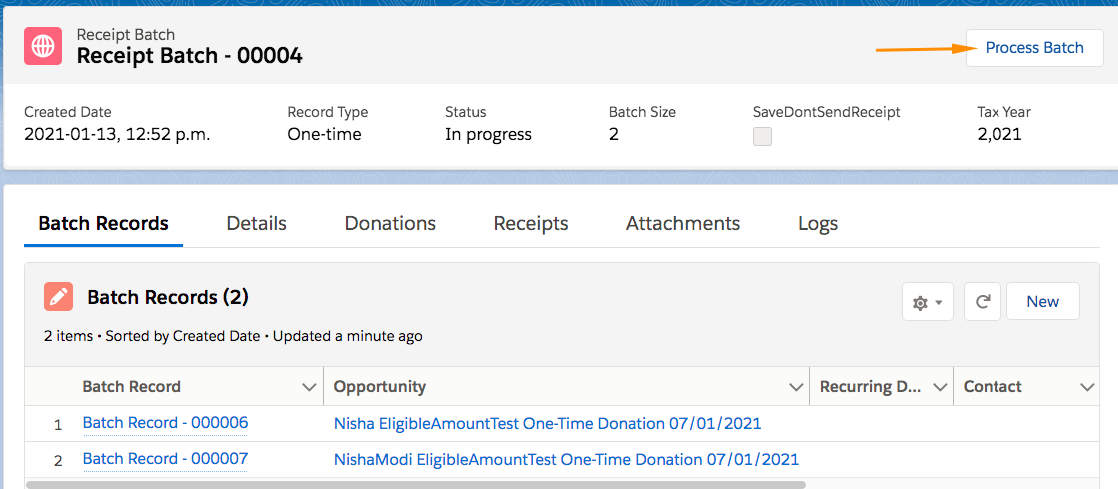This screenshot has width=1118, height=489.
Task: Toggle the SaveDontSendReceipt checkbox
Action: 762,136
